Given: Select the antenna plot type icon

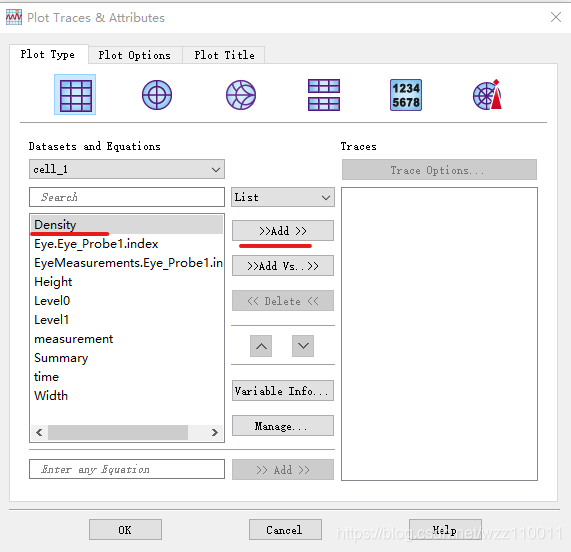Looking at the screenshot, I should pos(488,95).
